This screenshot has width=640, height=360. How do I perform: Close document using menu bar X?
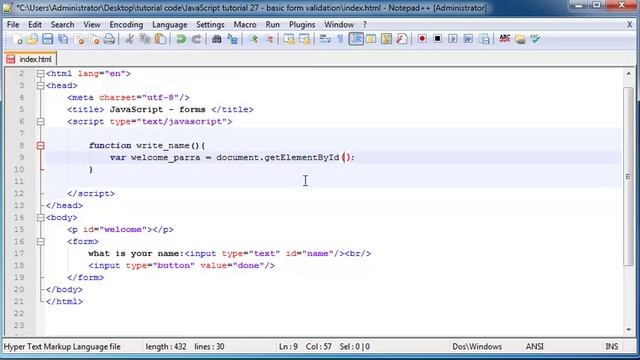630,25
